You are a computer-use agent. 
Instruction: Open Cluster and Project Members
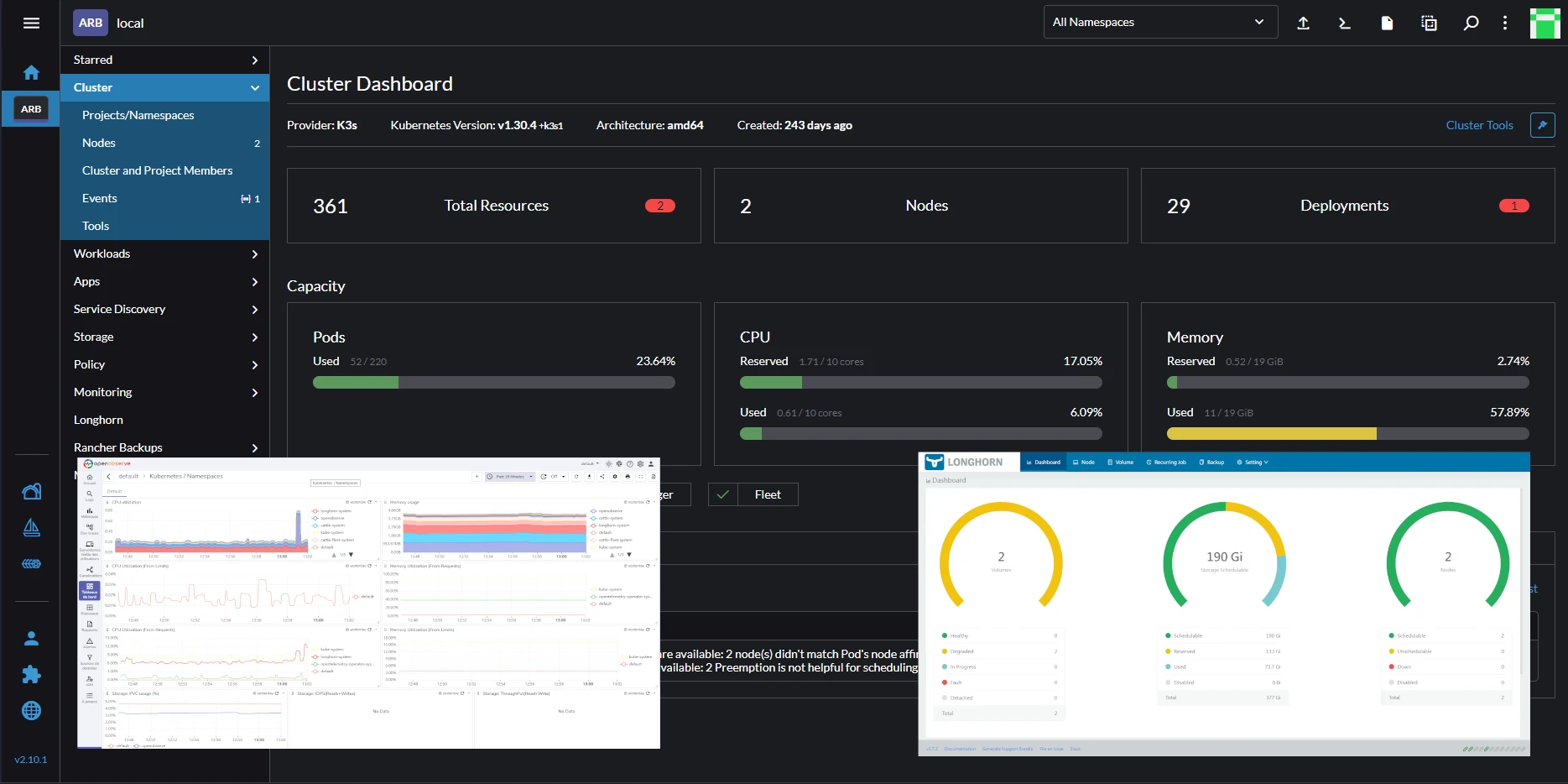(165, 170)
